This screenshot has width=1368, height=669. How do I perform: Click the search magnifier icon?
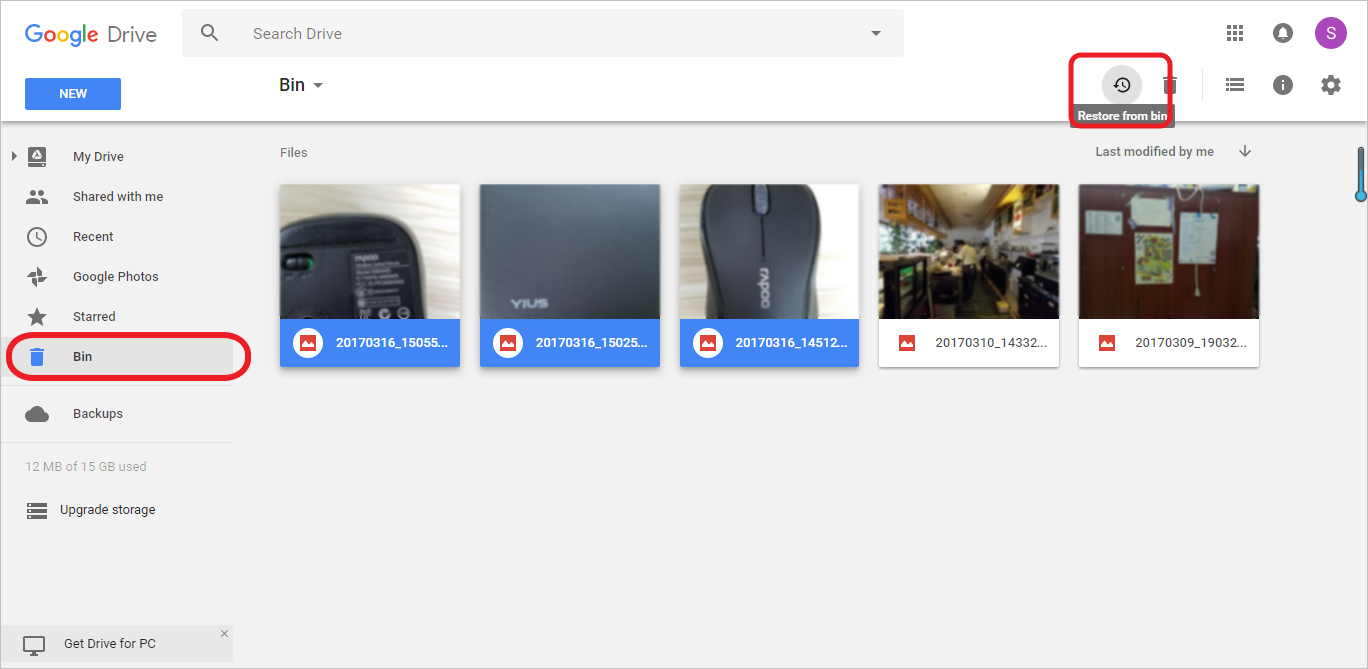(209, 33)
